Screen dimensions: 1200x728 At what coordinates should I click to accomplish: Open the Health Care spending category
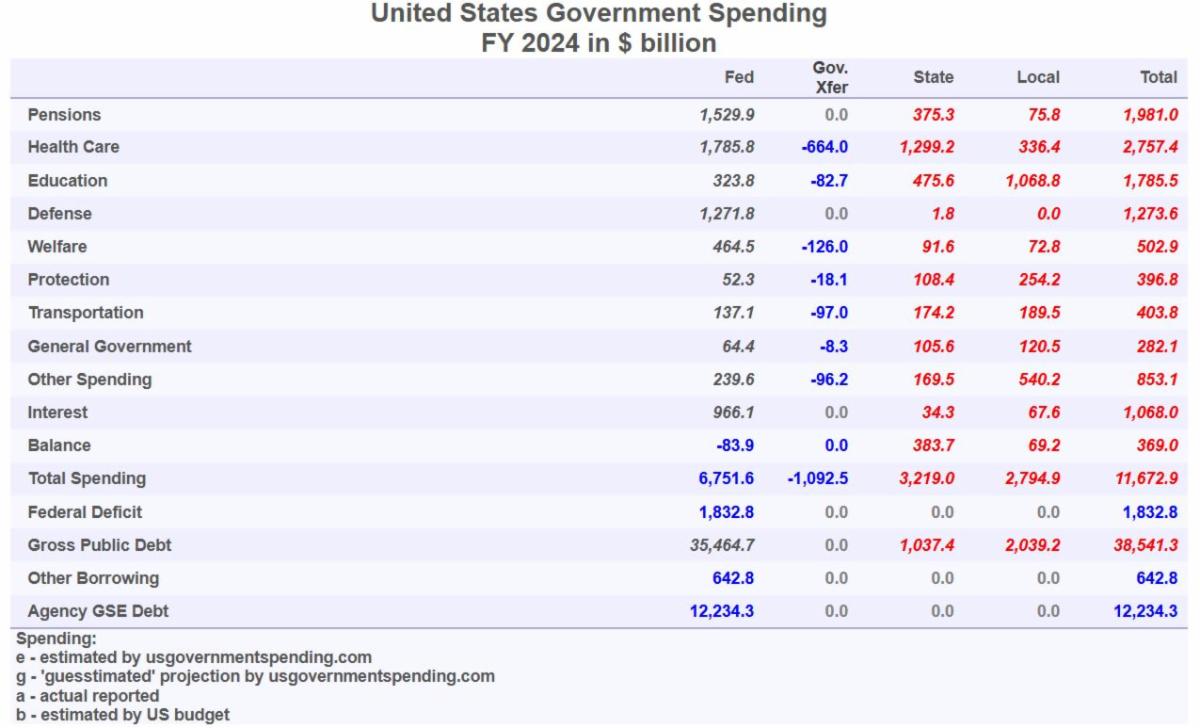[73, 147]
